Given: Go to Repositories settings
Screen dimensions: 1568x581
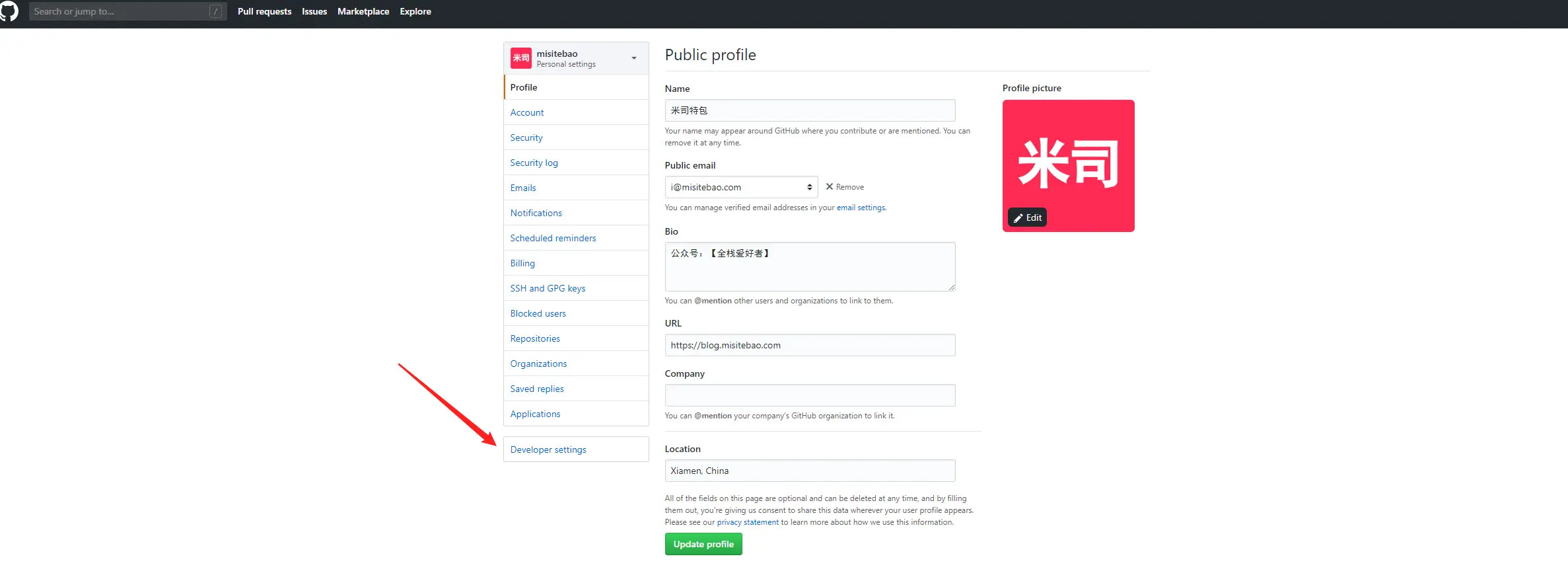Looking at the screenshot, I should click(x=576, y=338).
